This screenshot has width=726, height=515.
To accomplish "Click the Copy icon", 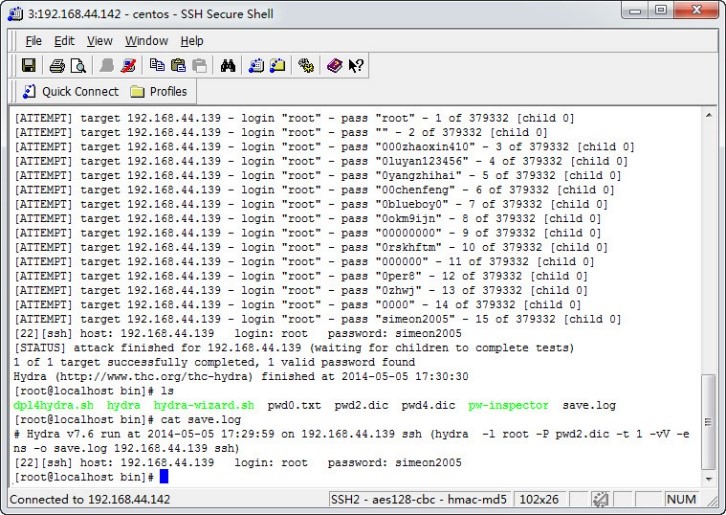I will coord(157,65).
